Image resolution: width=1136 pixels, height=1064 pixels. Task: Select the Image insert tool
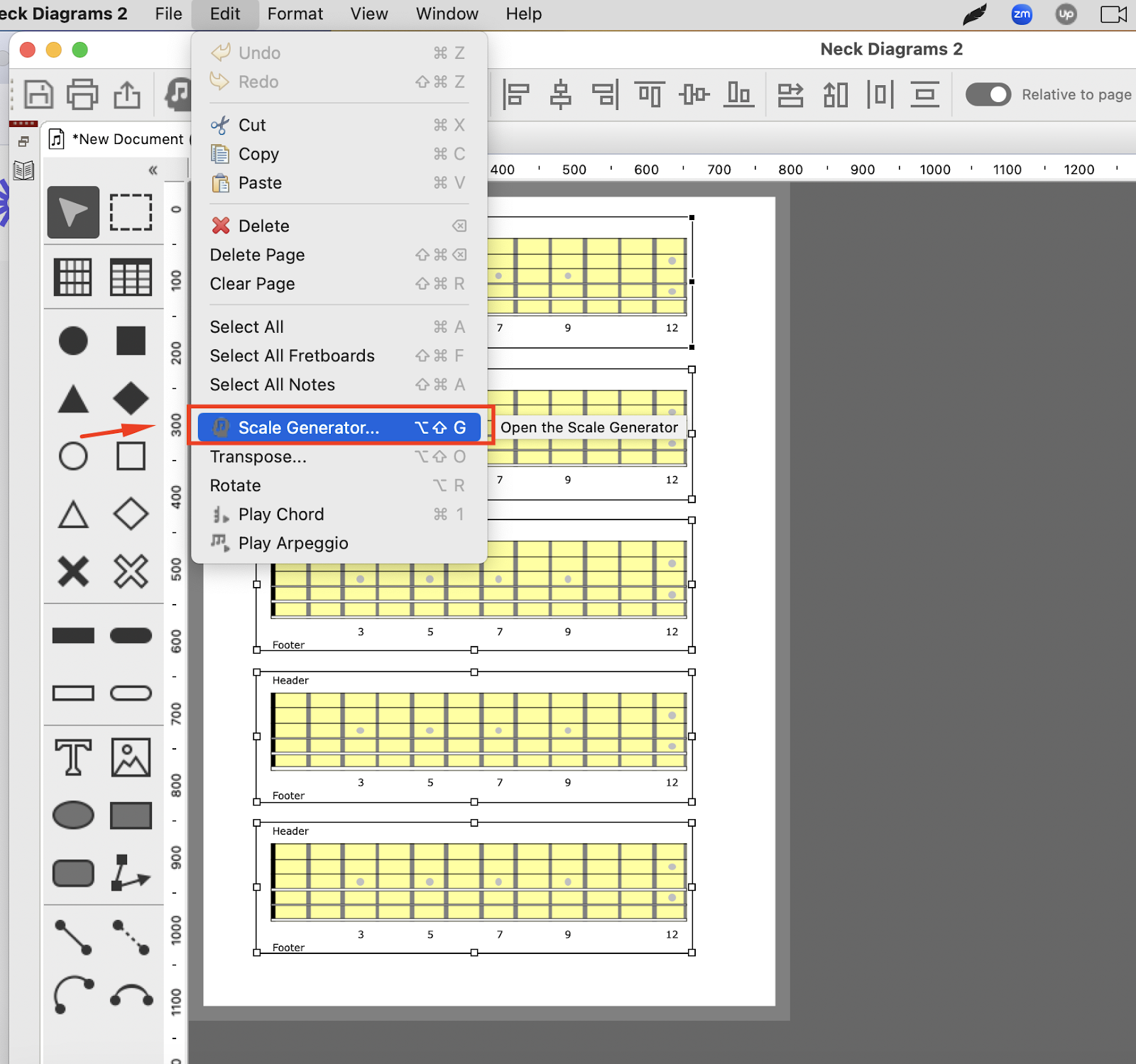[x=131, y=757]
